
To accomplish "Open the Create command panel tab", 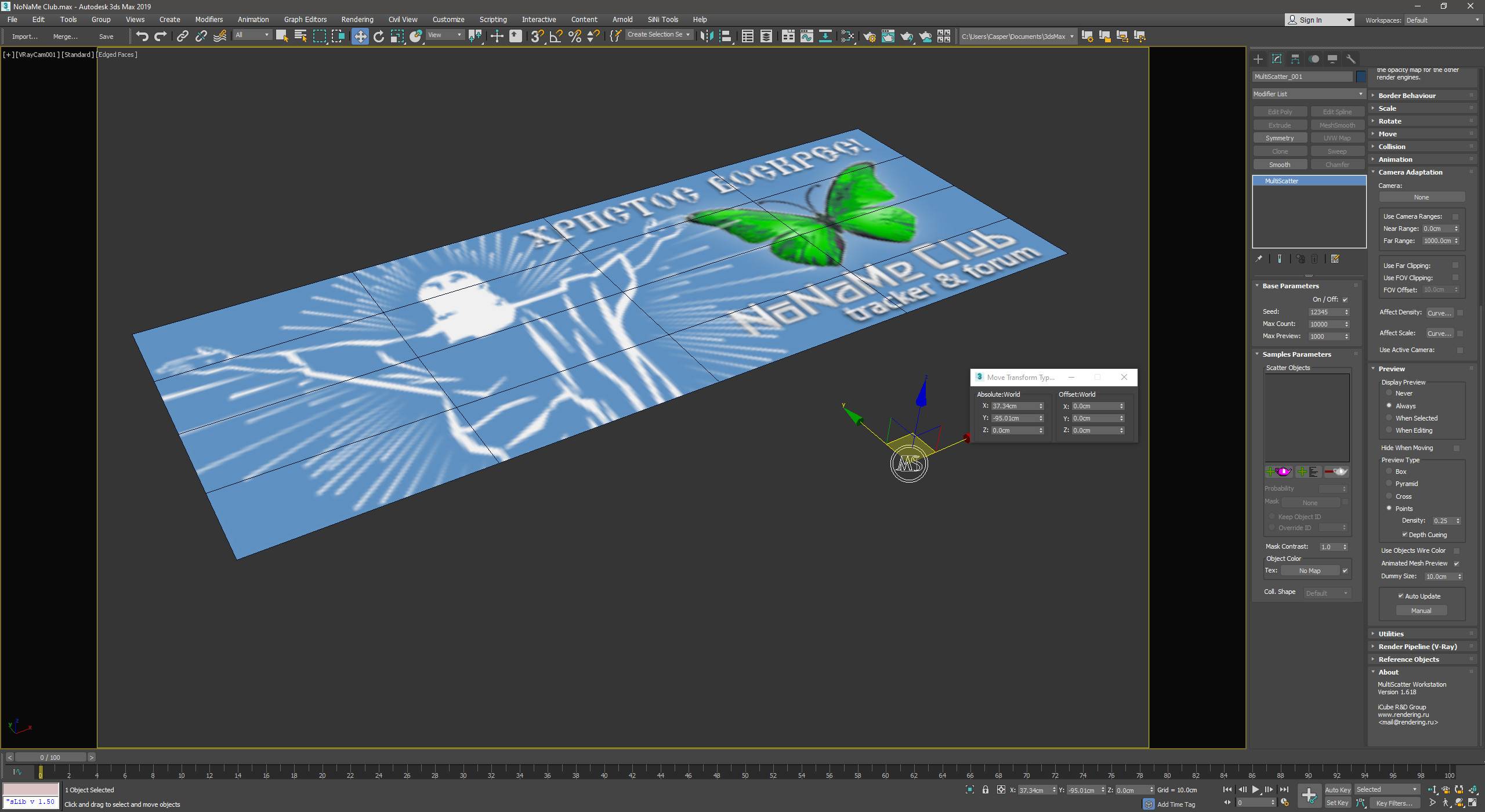I will (1258, 59).
